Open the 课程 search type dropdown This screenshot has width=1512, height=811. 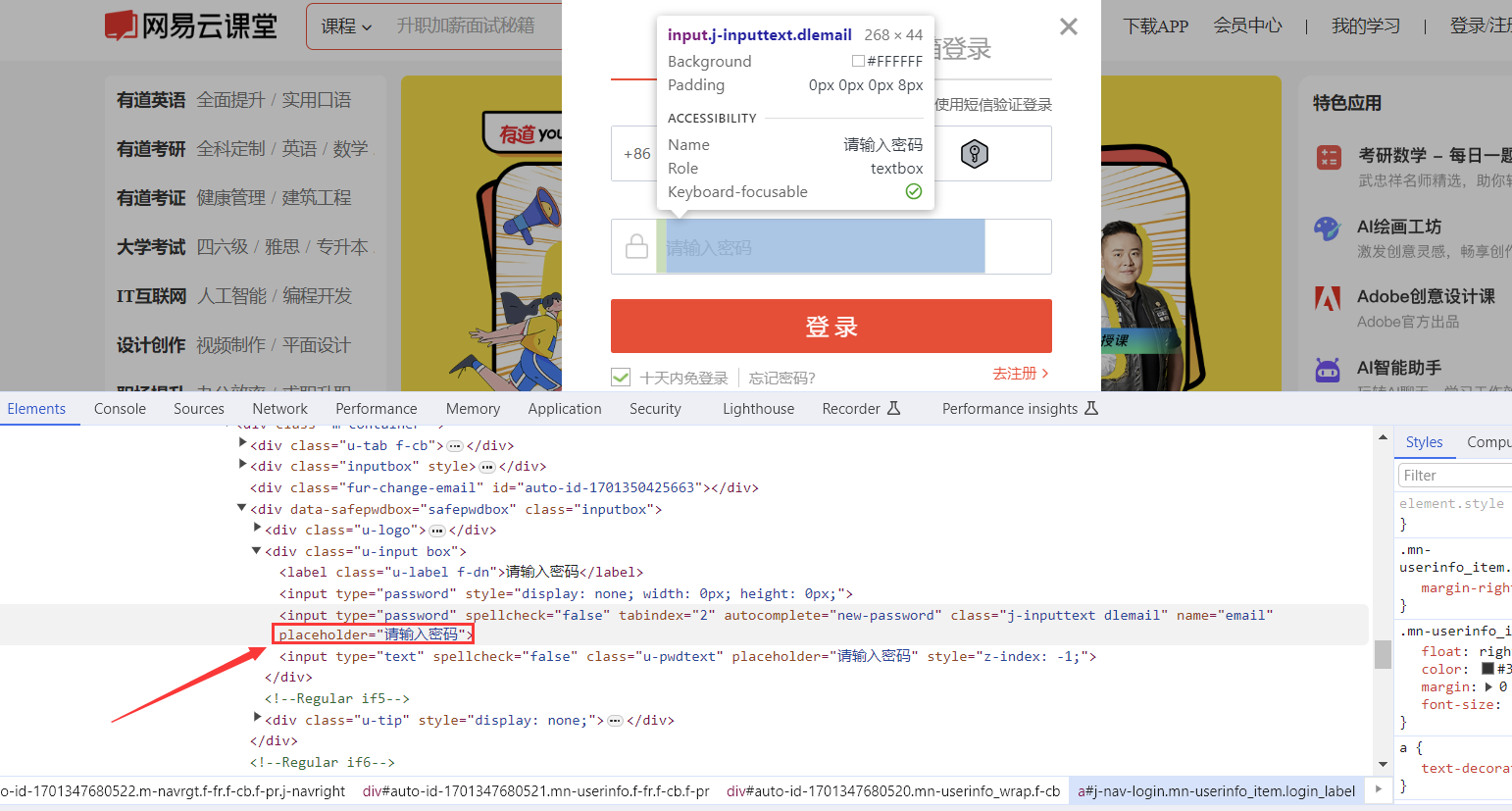[346, 26]
